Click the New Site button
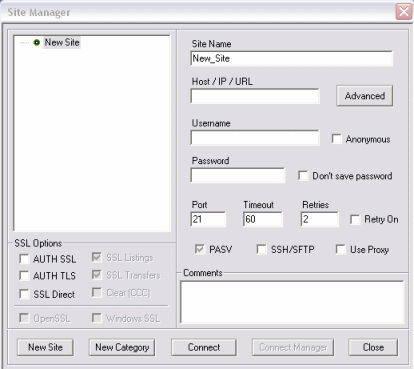This screenshot has height=369, width=414. (x=45, y=347)
